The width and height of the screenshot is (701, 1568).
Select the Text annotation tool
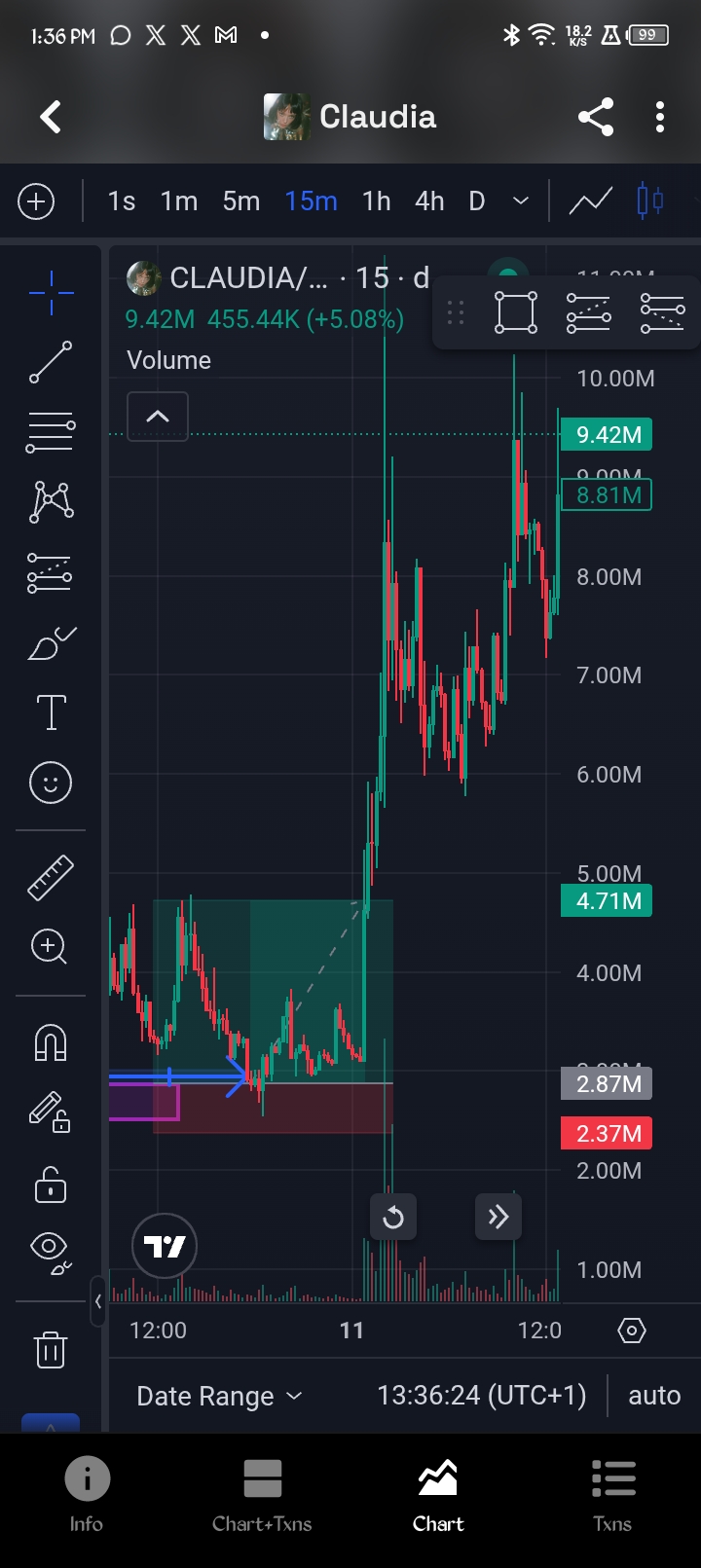[51, 713]
